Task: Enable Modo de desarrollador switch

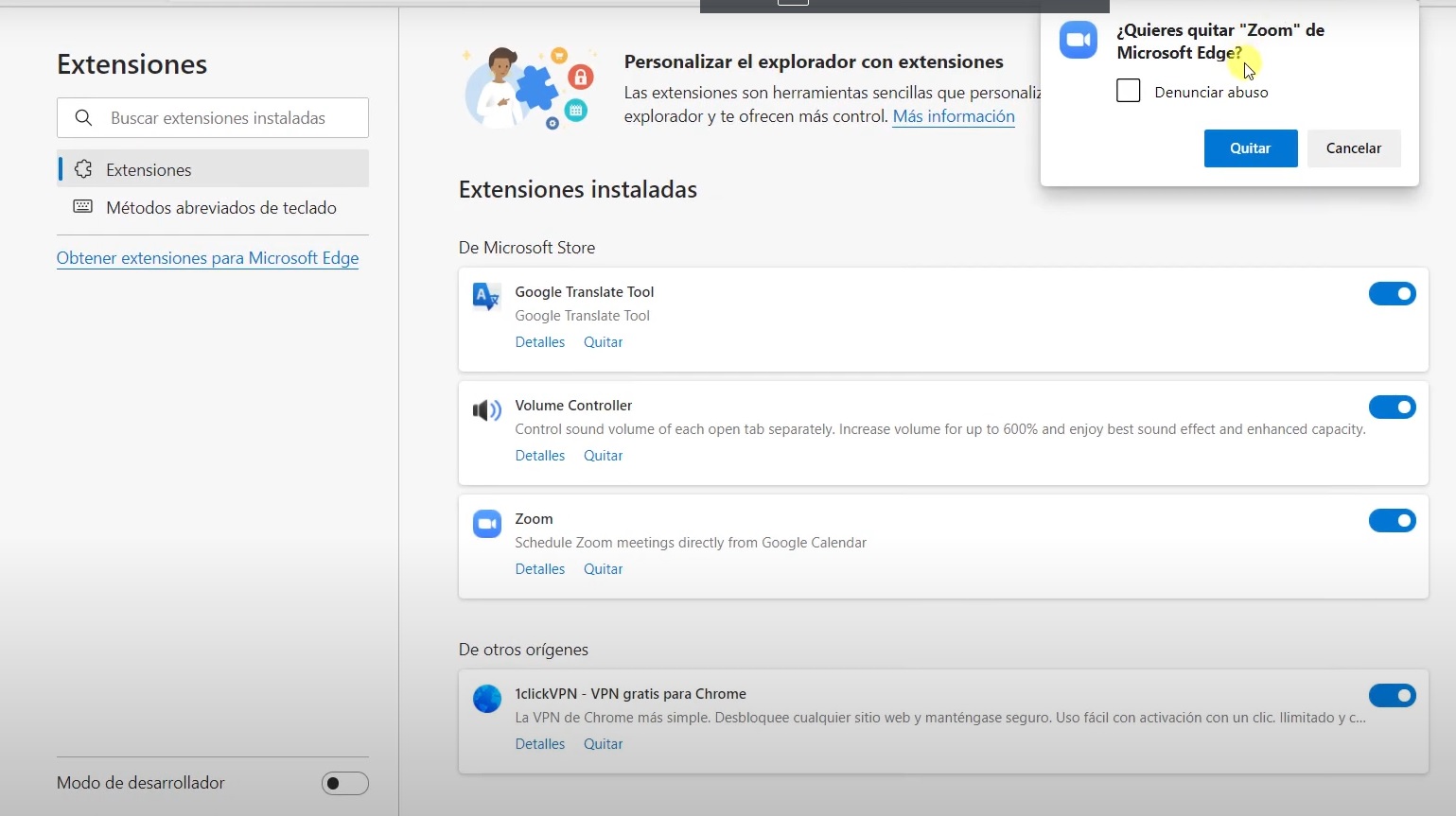Action: point(344,783)
